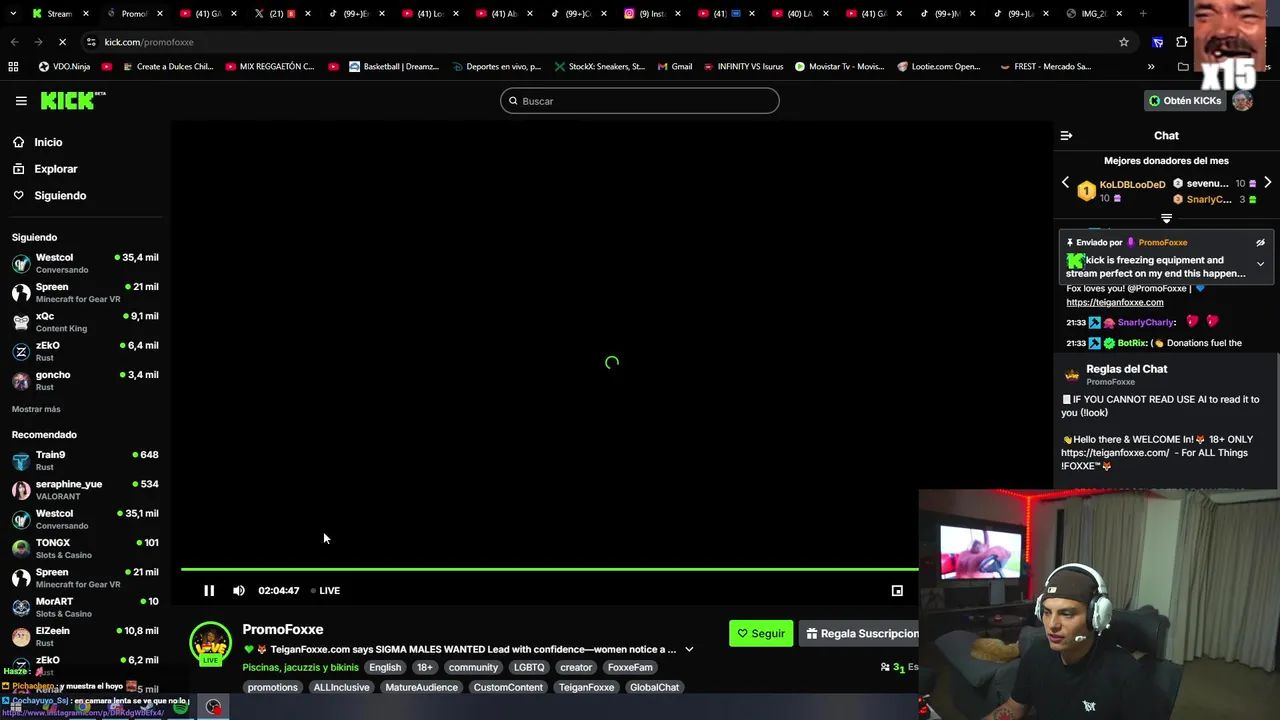
Task: Click browser back arrow
Action: point(14,42)
